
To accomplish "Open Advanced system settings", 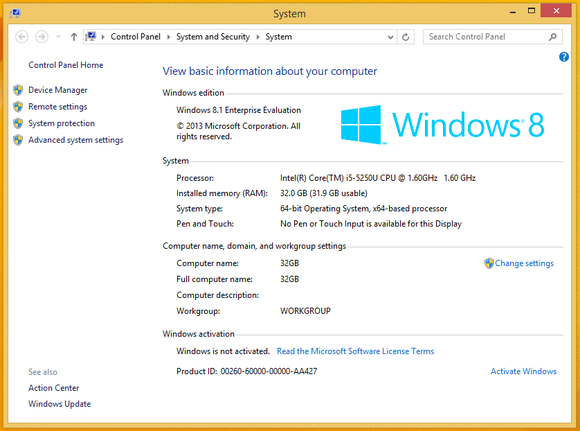I will click(x=75, y=140).
